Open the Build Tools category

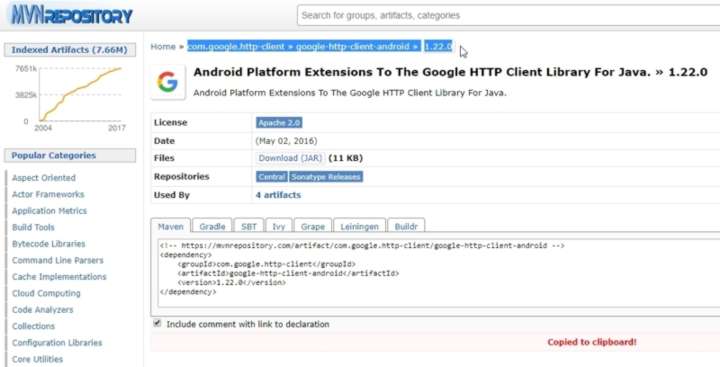(33, 227)
